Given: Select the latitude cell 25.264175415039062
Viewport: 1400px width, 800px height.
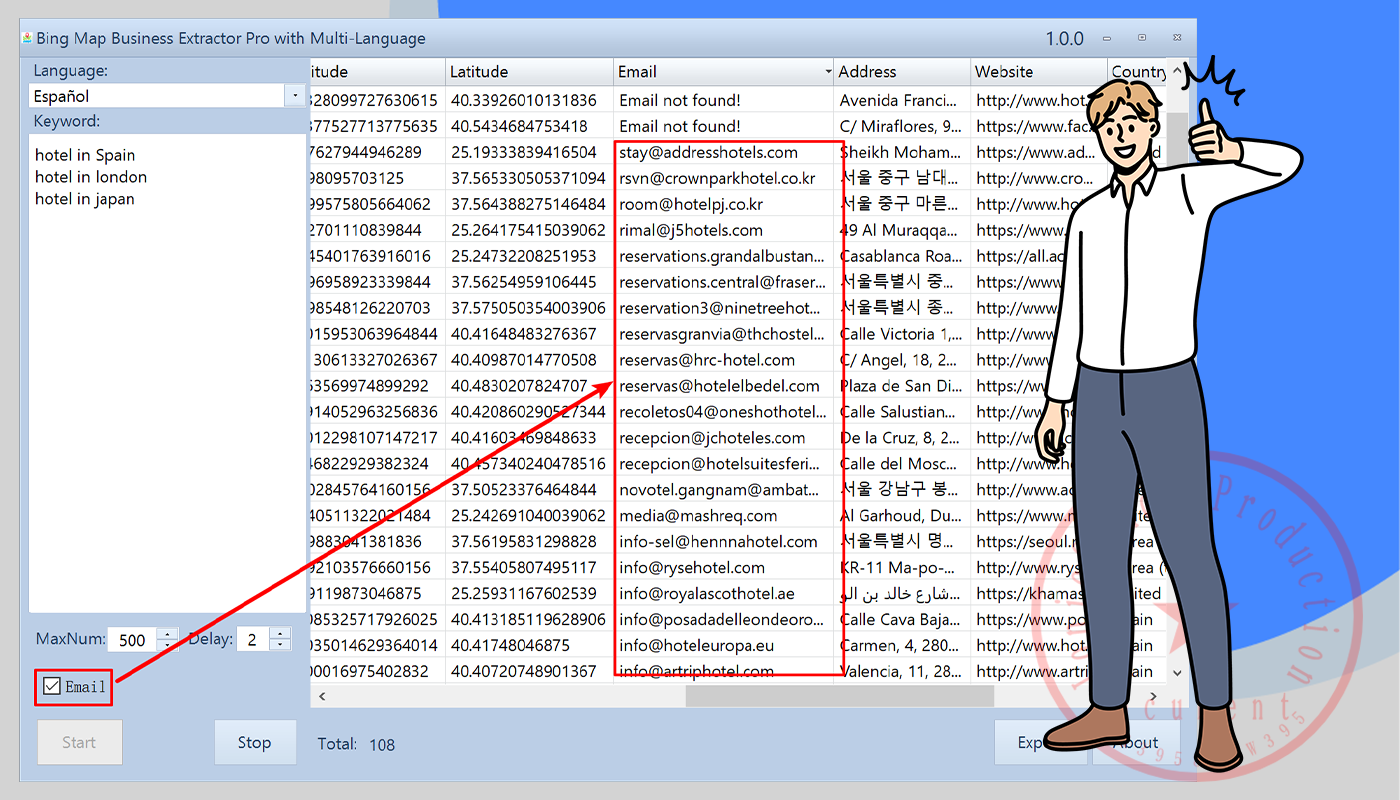Looking at the screenshot, I should click(x=529, y=230).
